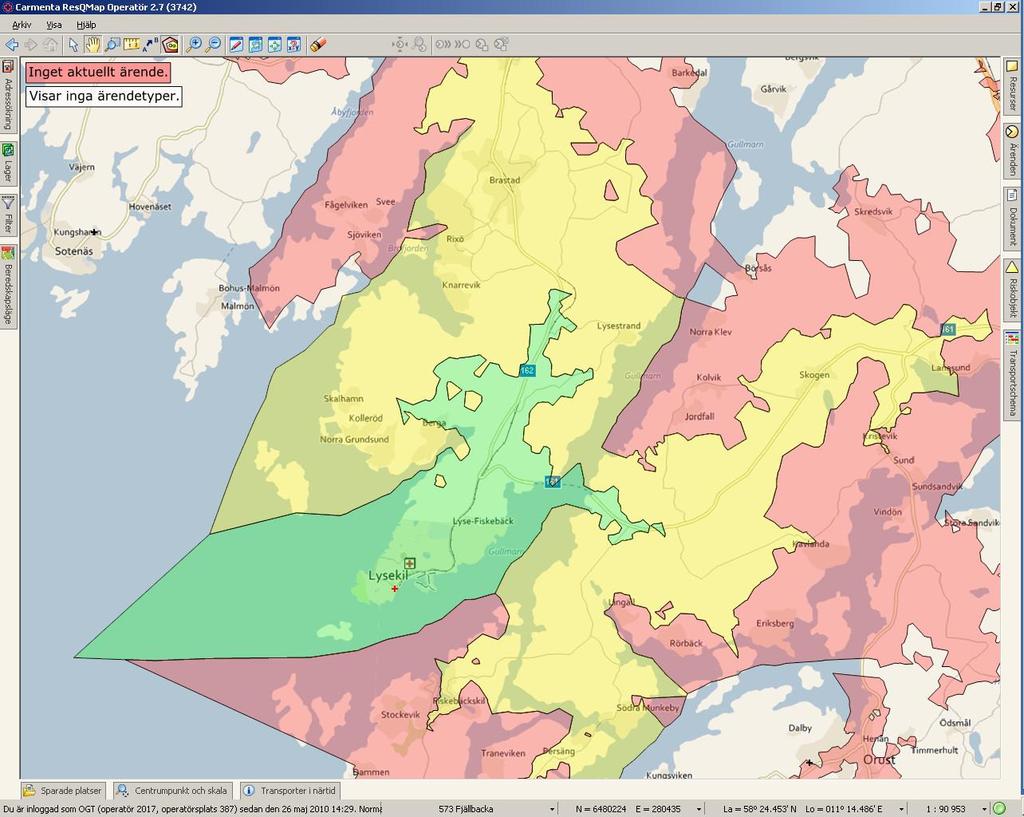
Task: Click the blue back arrow icon
Action: [x=12, y=44]
